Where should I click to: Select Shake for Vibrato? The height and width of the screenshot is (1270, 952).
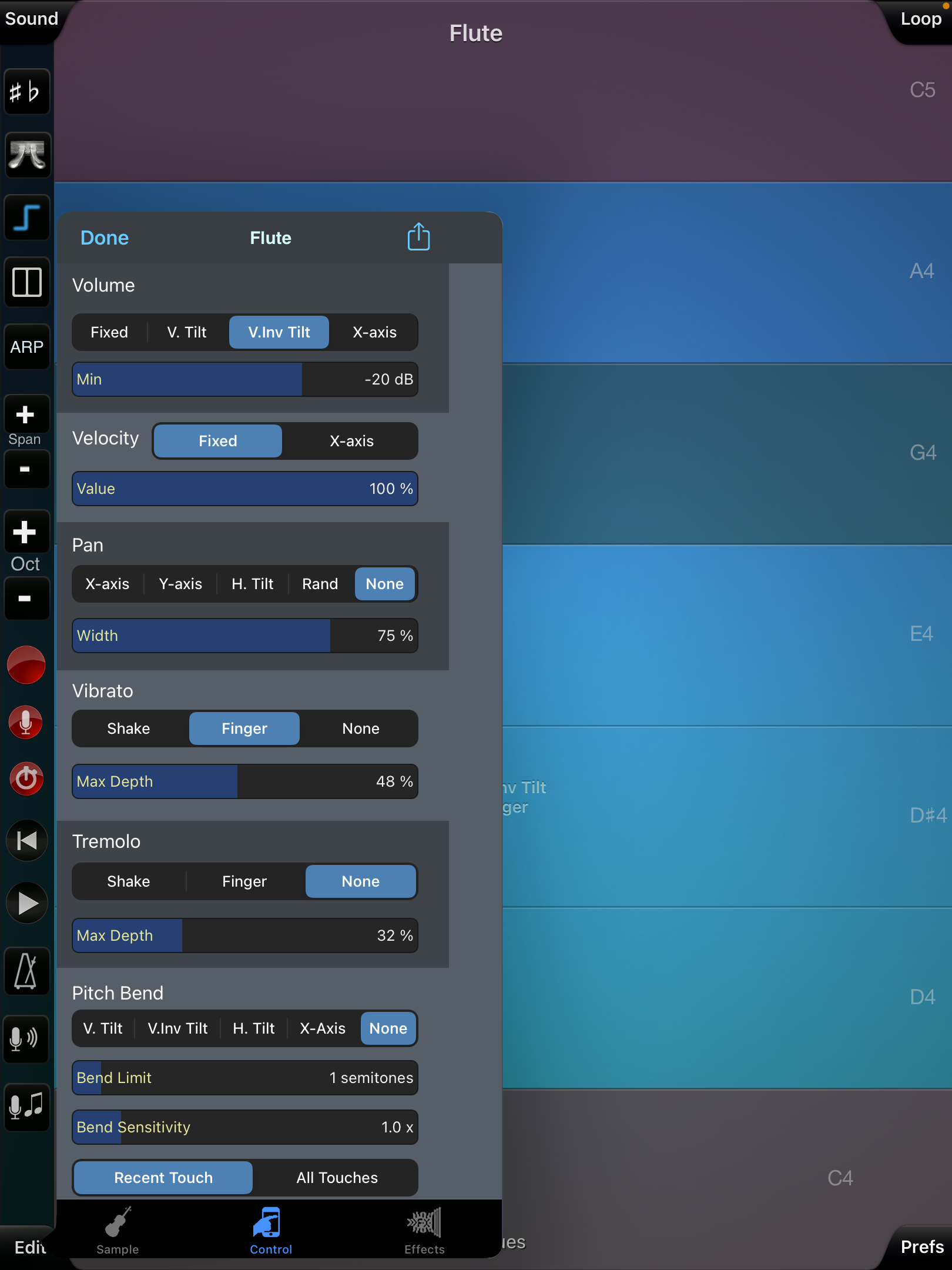click(x=128, y=728)
